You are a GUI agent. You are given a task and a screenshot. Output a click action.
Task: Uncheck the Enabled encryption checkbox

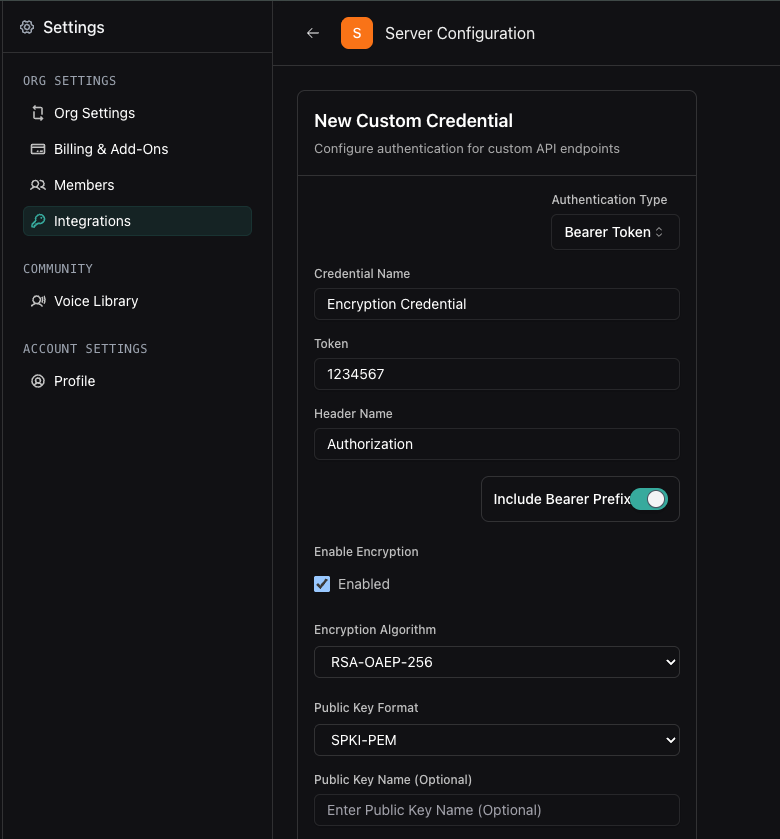coord(322,584)
